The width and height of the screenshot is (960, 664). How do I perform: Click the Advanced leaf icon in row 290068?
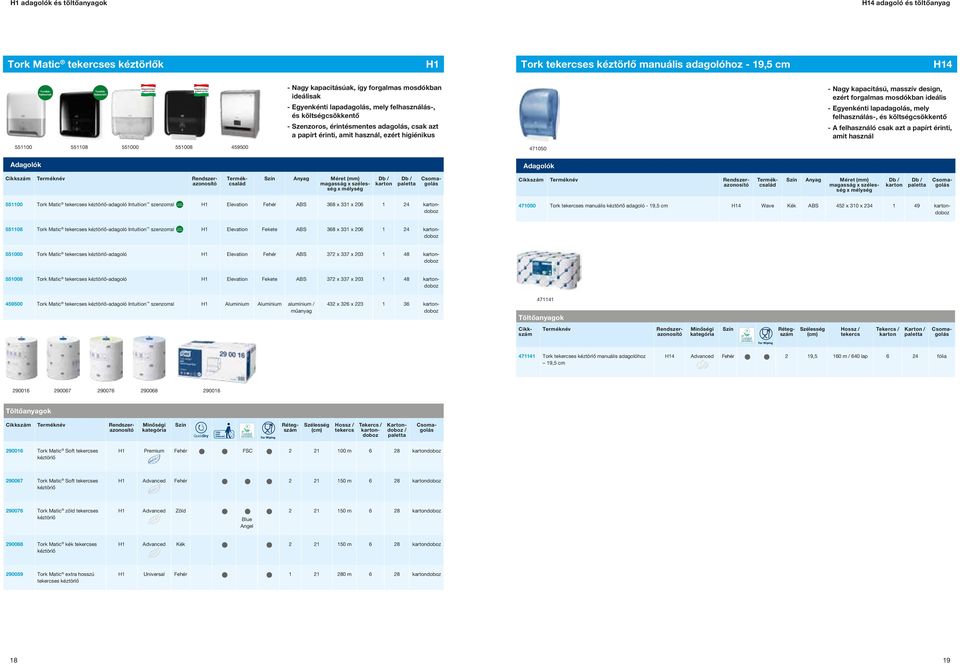click(x=154, y=552)
